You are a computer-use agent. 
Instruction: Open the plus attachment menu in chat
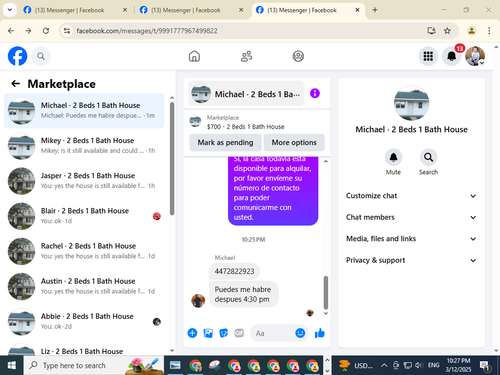pos(192,333)
